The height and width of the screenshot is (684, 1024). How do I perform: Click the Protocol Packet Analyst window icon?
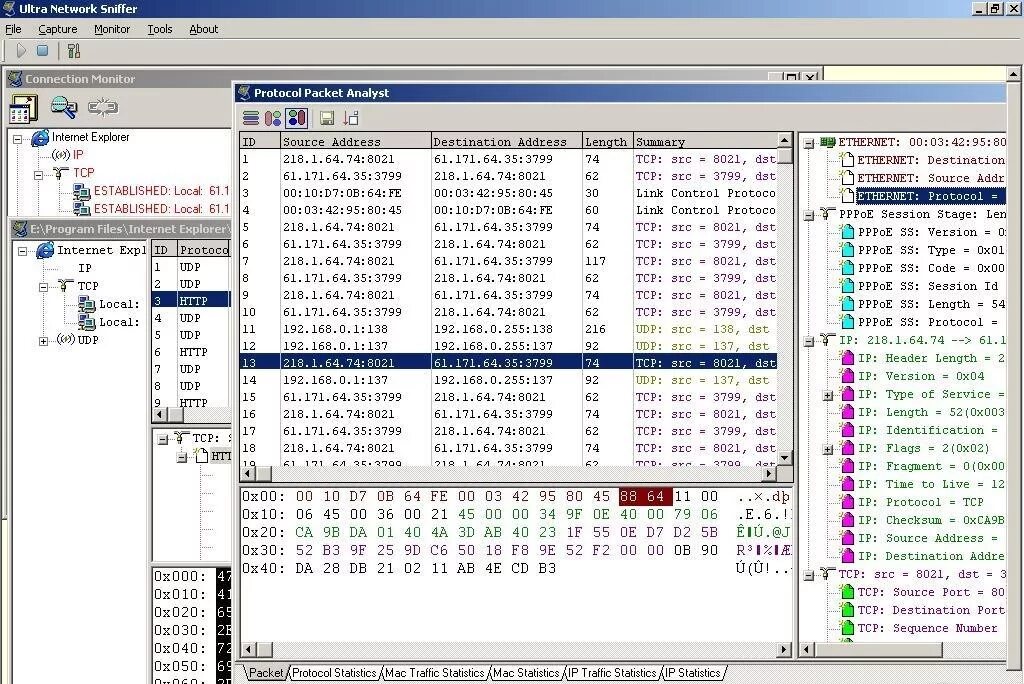(244, 93)
